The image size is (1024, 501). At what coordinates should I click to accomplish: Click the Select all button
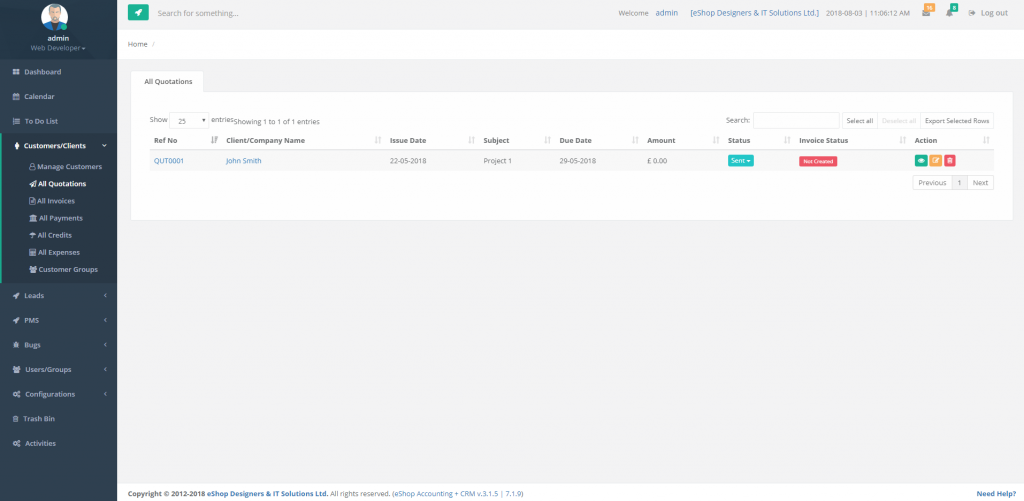pyautogui.click(x=859, y=120)
